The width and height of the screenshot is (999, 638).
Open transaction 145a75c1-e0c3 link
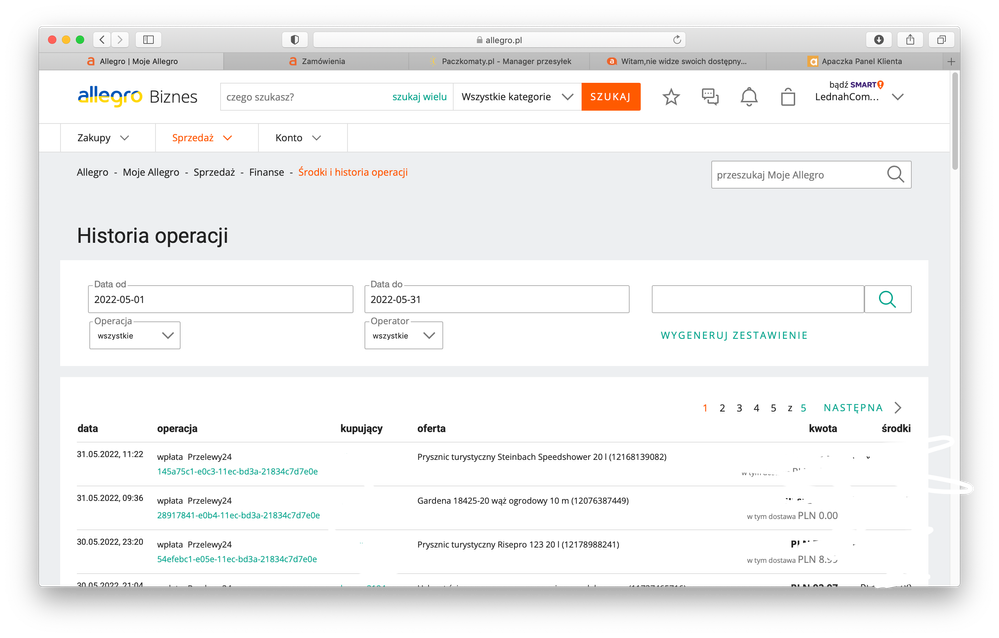click(237, 472)
